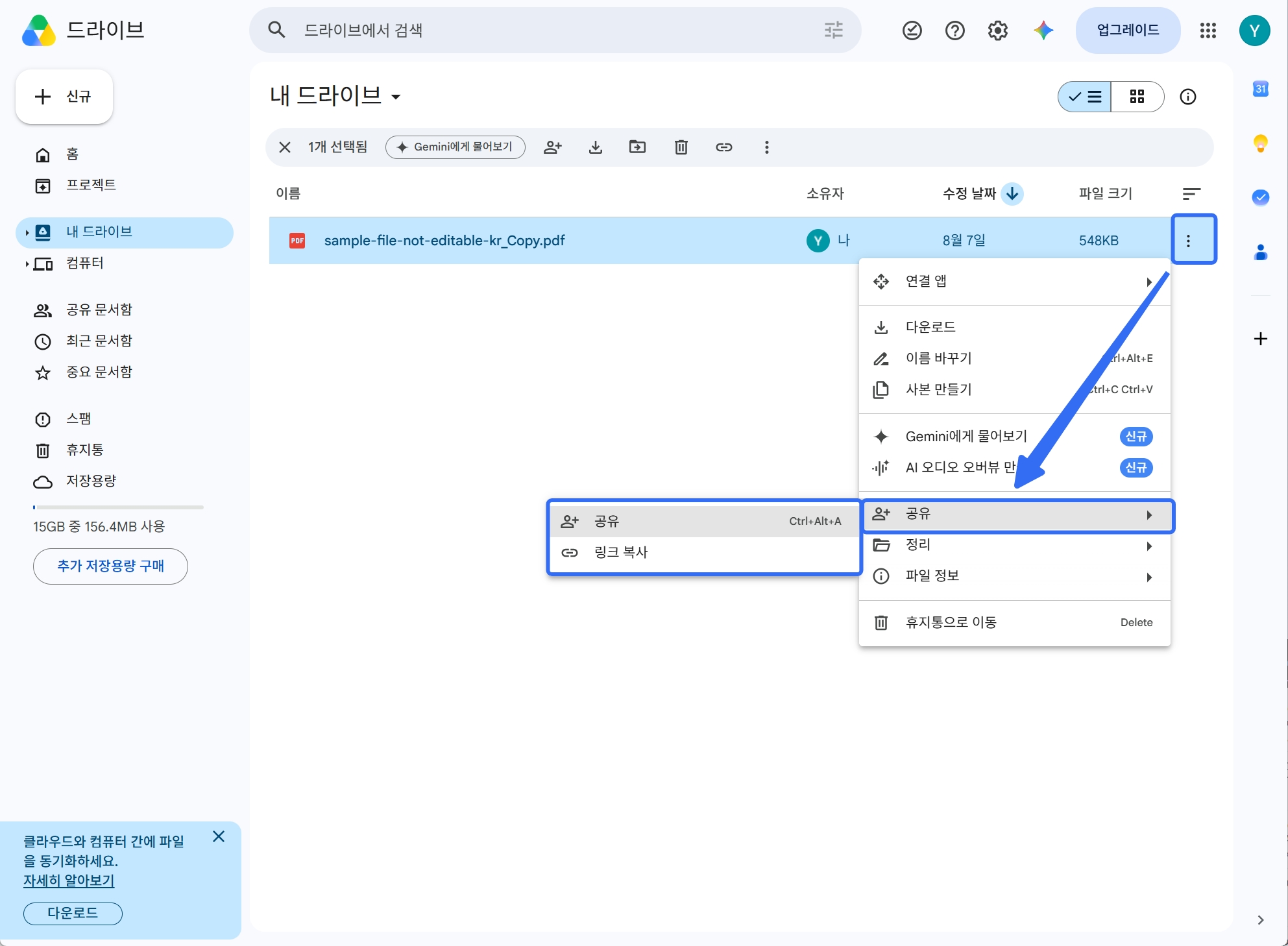Open the sort options icon in header row
Screen dimensions: 1288x946
1191,193
